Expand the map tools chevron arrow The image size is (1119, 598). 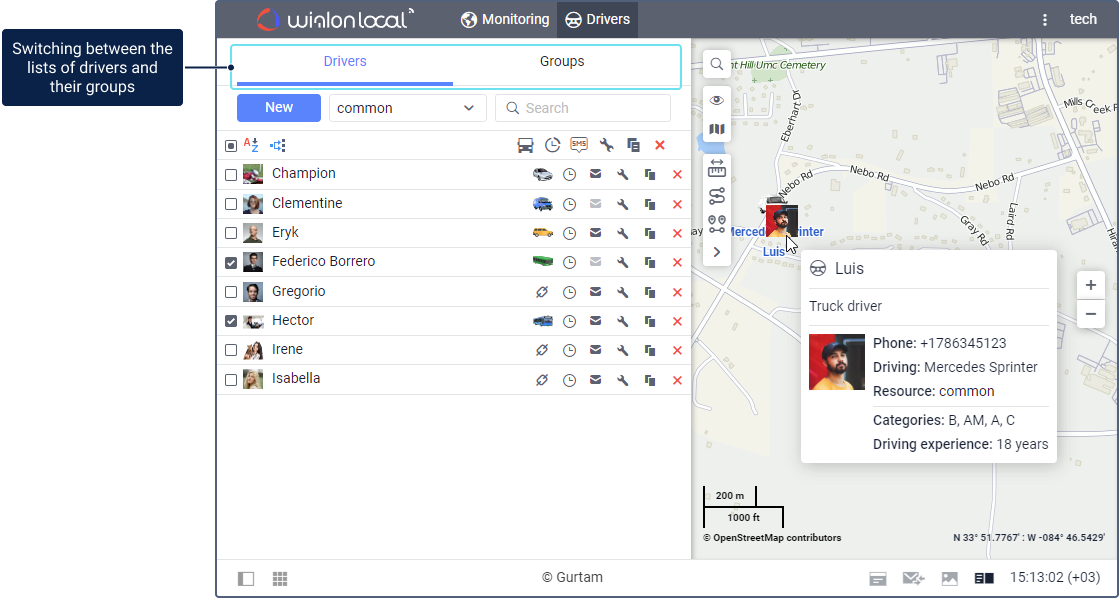pyautogui.click(x=717, y=252)
